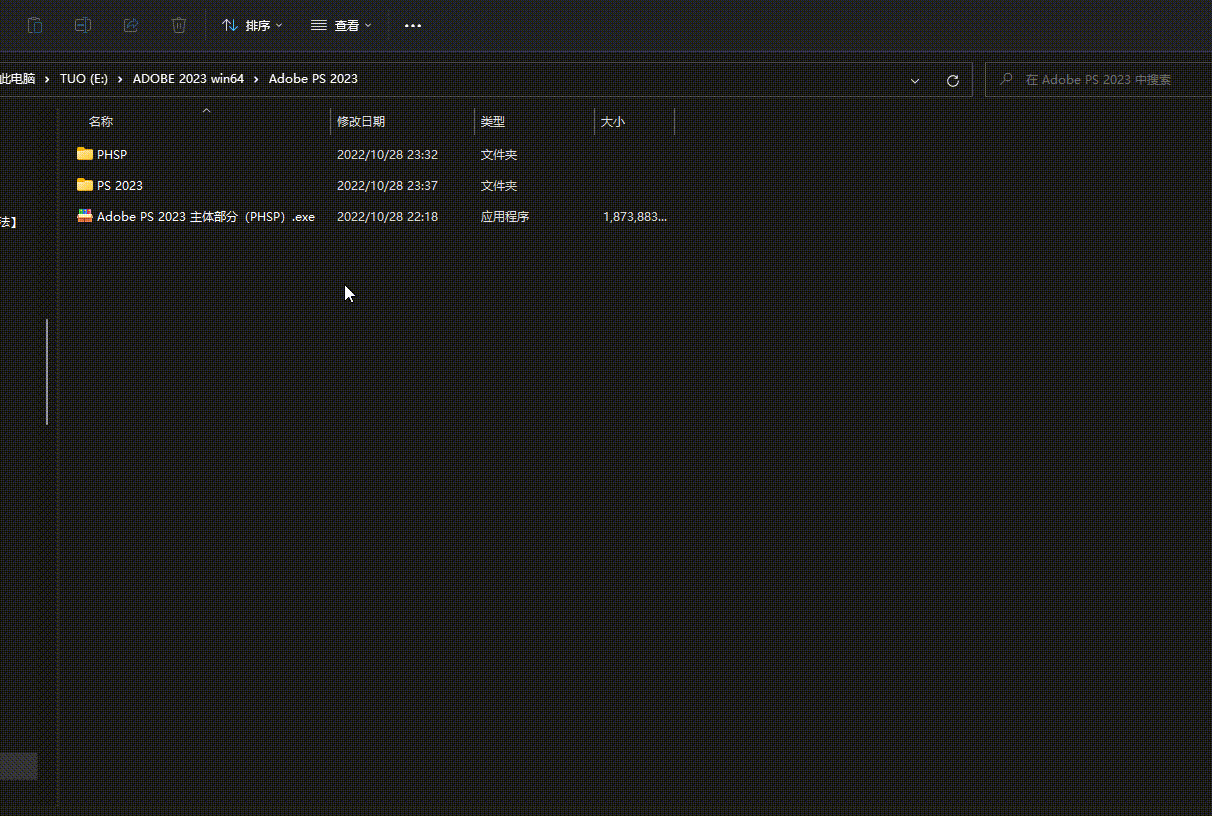Click TUO (E:) in the breadcrumb
The height and width of the screenshot is (816, 1212).
(84, 79)
